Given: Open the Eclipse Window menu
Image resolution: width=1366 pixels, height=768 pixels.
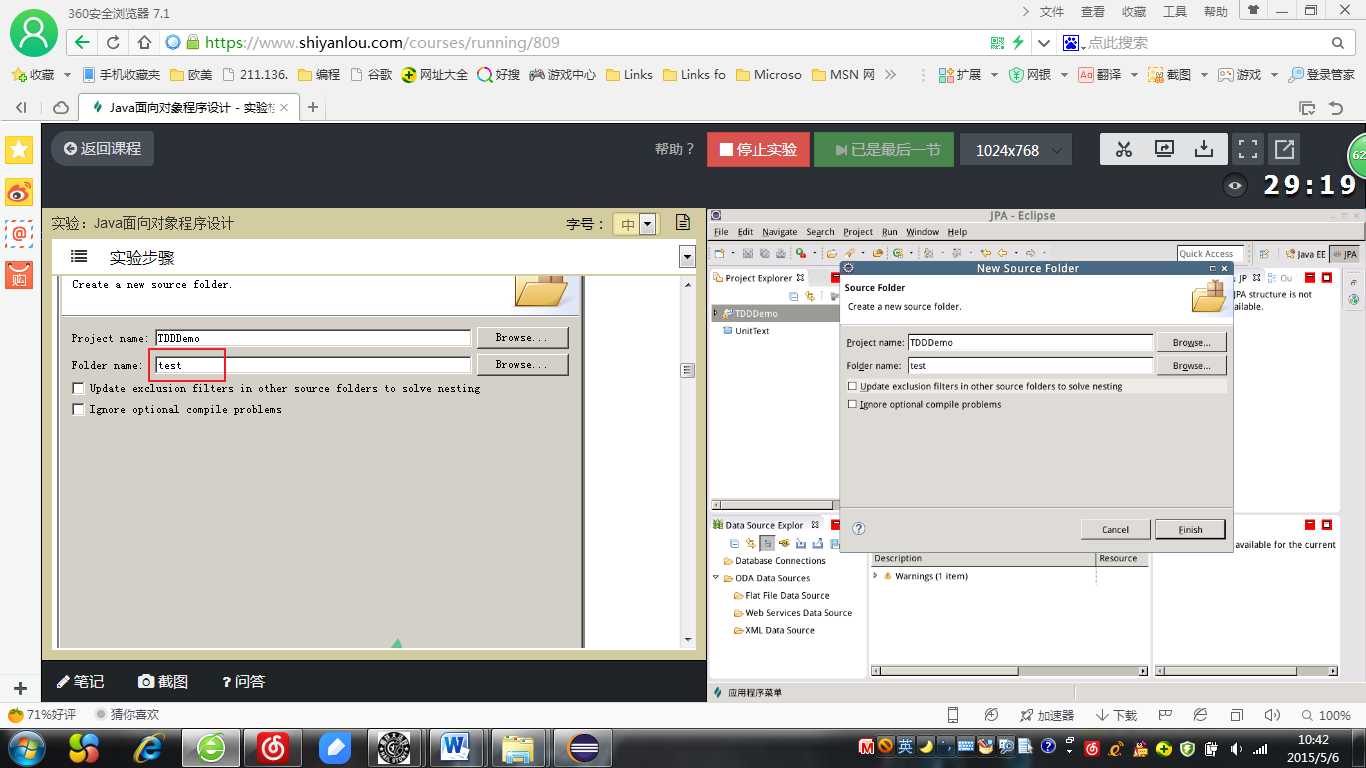Looking at the screenshot, I should click(922, 232).
